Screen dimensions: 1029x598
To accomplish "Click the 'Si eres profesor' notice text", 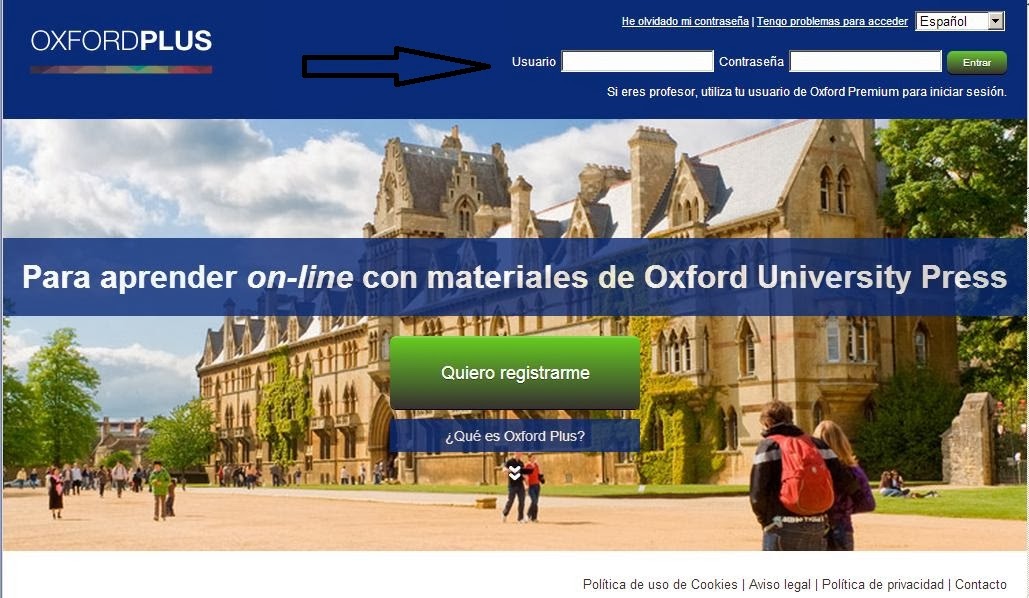I will point(807,92).
